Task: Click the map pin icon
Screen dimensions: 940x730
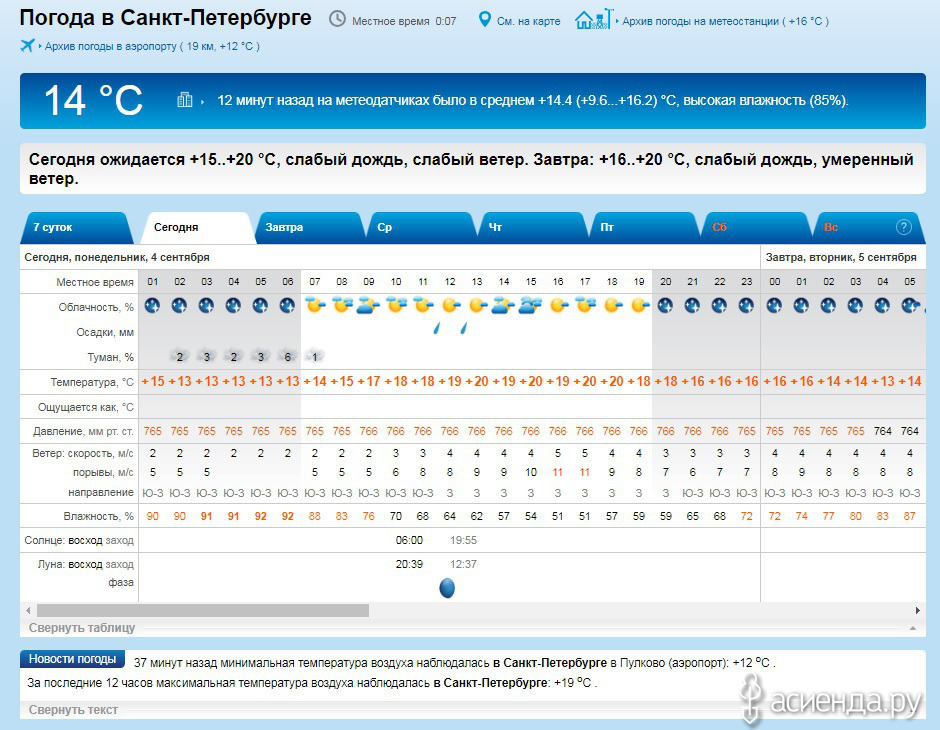Action: pyautogui.click(x=484, y=20)
